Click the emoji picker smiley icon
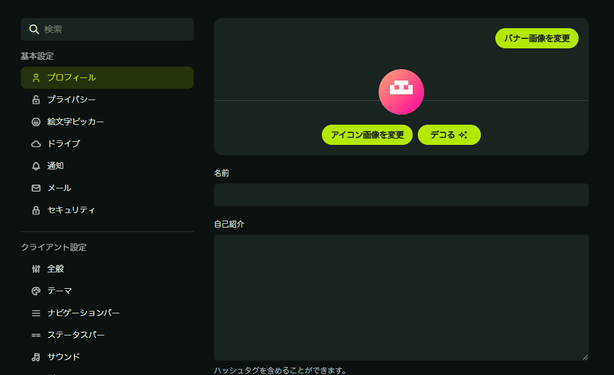The image size is (614, 375). (36, 122)
